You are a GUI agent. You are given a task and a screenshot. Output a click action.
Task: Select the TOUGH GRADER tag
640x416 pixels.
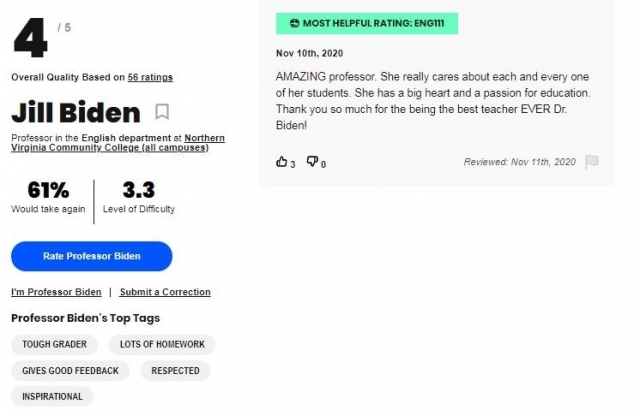(x=54, y=344)
